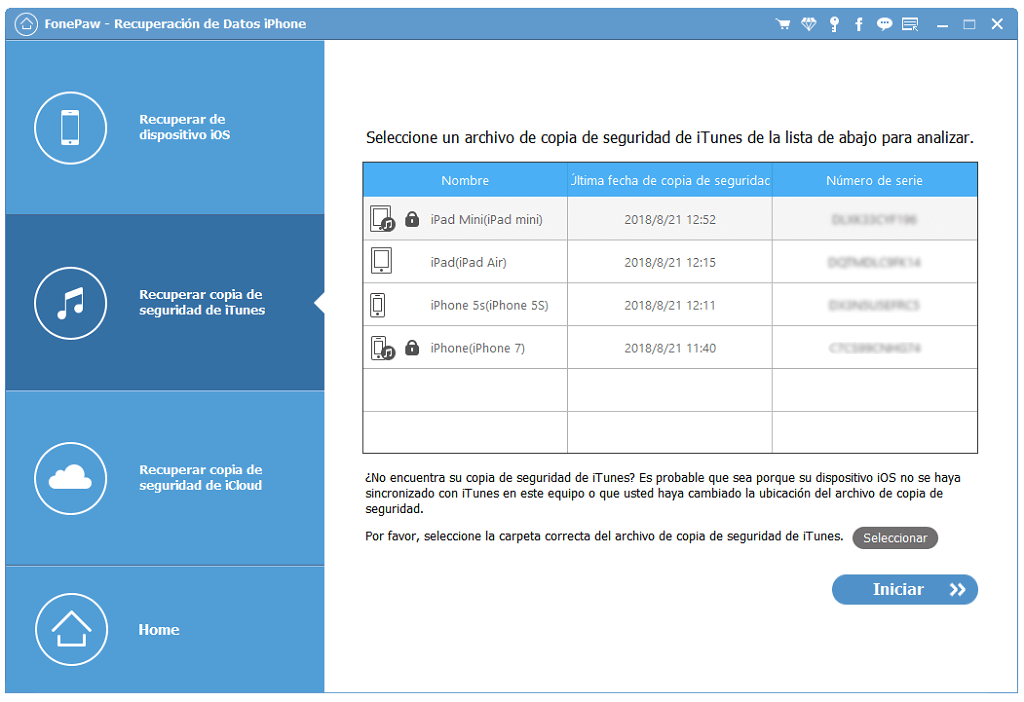1024x702 pixels.
Task: Minimize the FonePaw window
Action: coord(942,25)
